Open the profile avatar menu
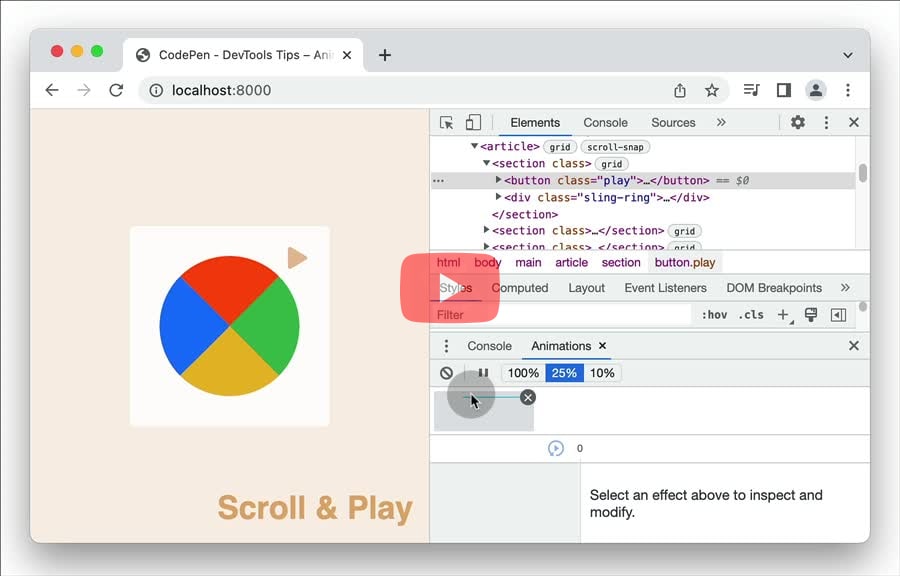This screenshot has height=576, width=900. click(816, 90)
